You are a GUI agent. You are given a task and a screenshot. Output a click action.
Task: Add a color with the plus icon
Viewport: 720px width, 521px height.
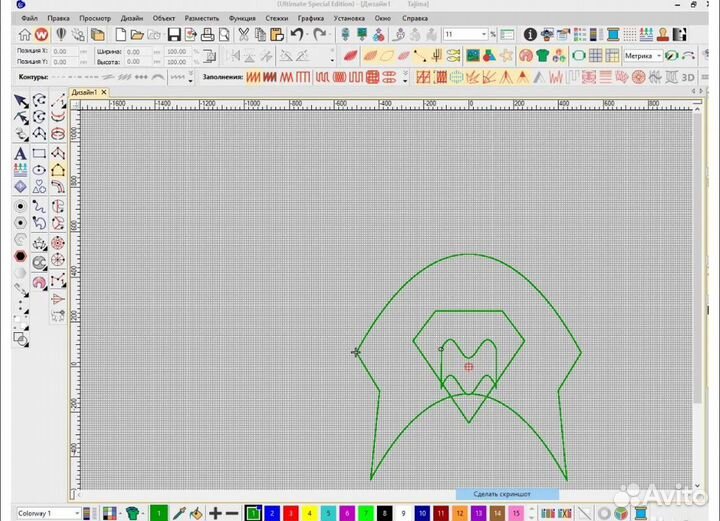215,513
